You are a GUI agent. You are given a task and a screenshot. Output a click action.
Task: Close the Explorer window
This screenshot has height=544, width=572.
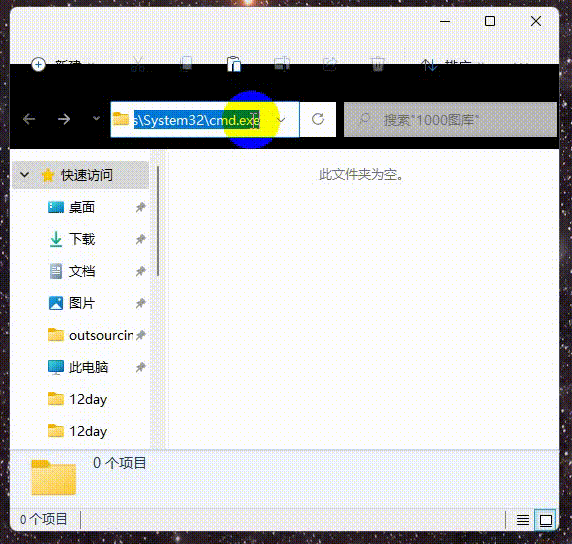pos(536,21)
